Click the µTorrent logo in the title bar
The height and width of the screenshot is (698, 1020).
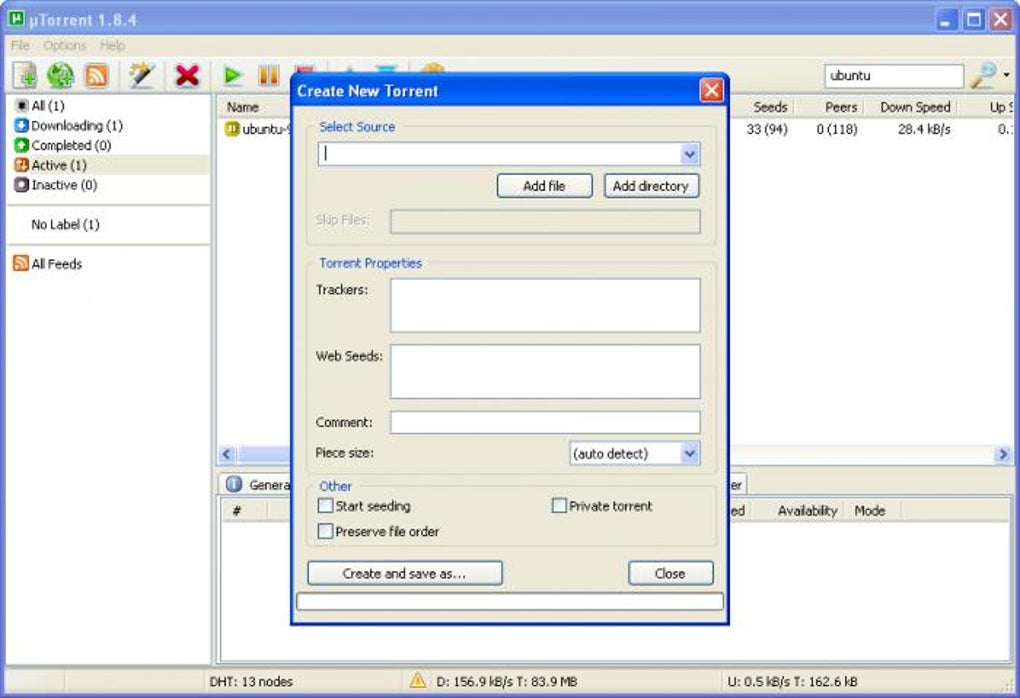[16, 19]
